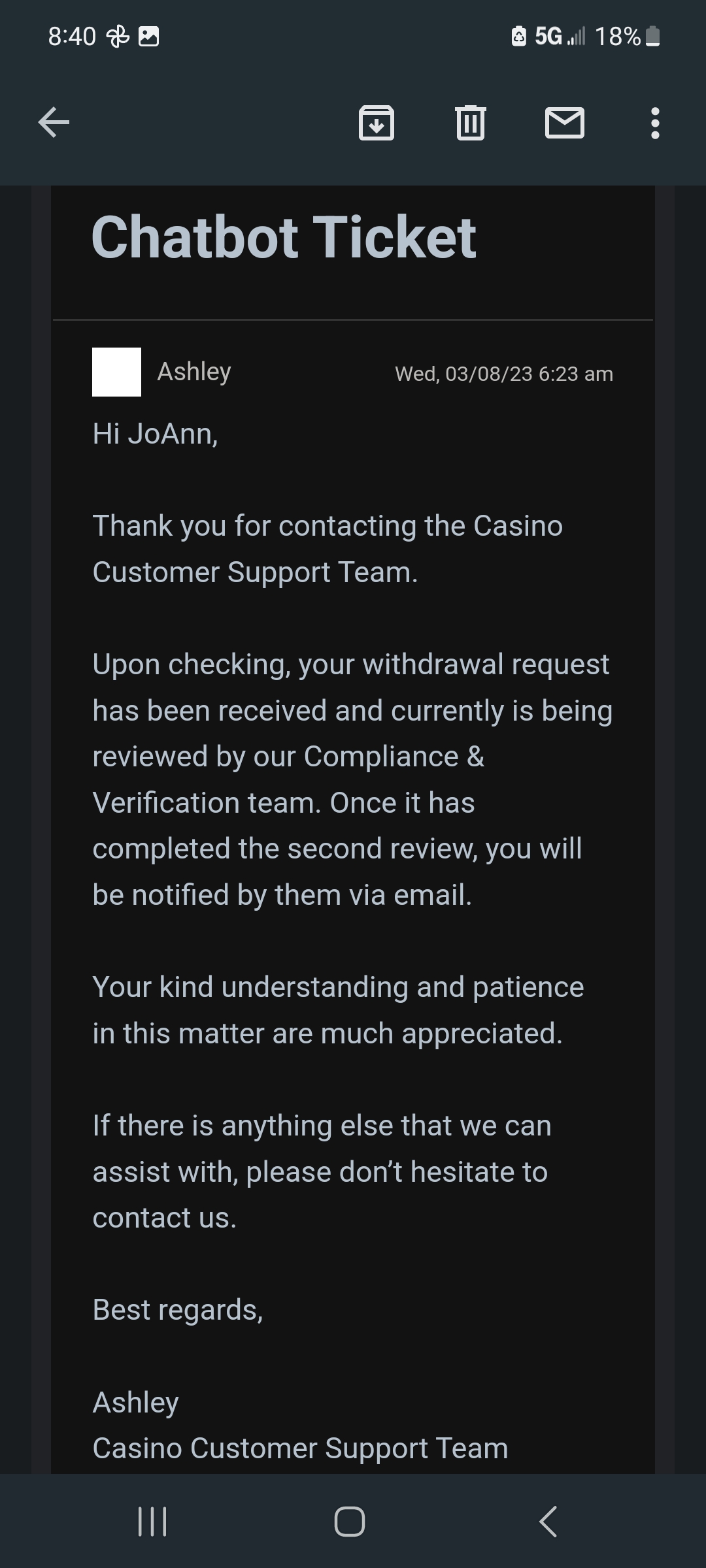Tap timestamp Wed, 03/08/23 6:23 am

tap(504, 374)
